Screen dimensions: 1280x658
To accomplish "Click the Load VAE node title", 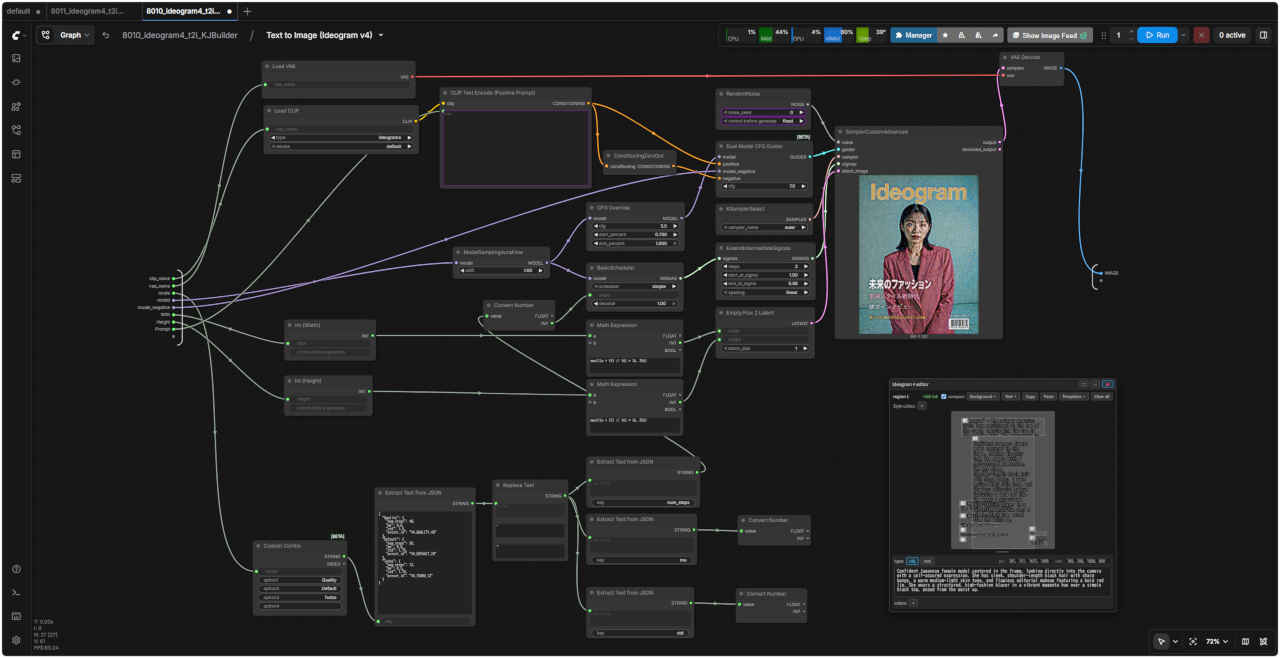I will pyautogui.click(x=284, y=66).
